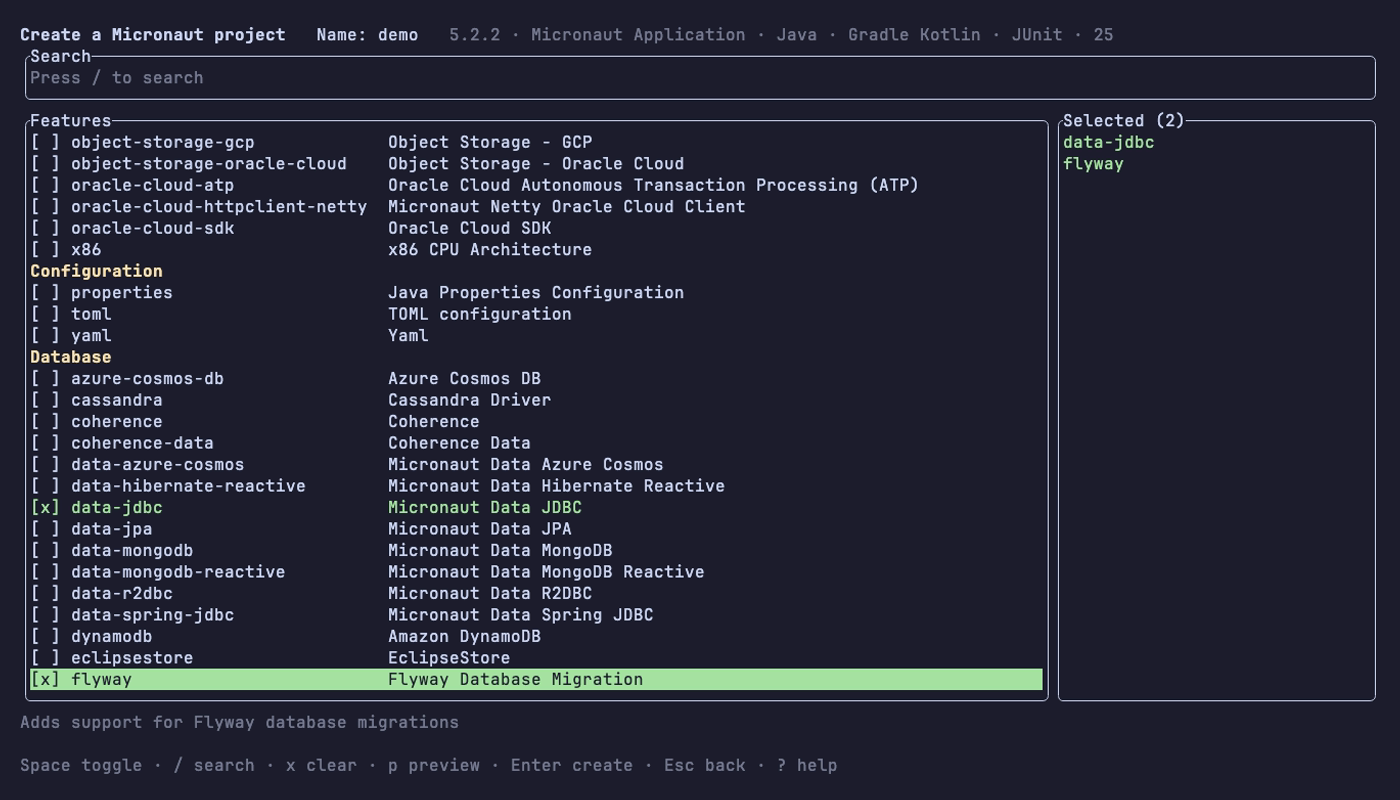Screen dimensions: 1400x800
Task: Select the yaml configuration checkbox
Action: [45, 336]
